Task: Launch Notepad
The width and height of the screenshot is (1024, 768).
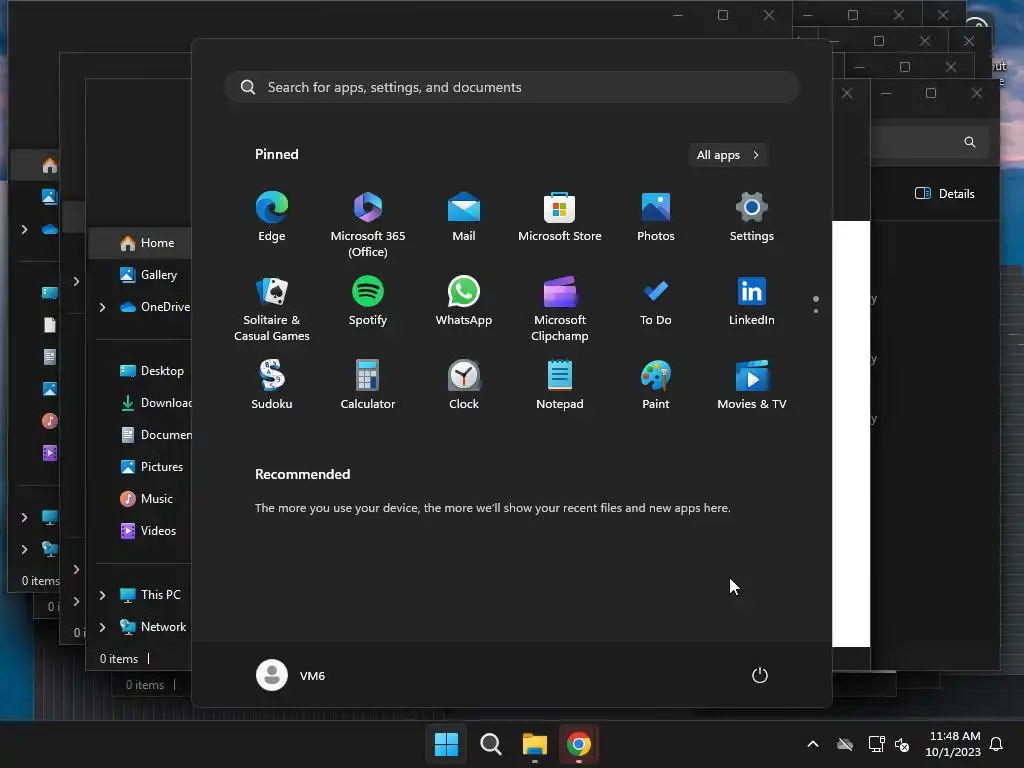Action: point(560,385)
